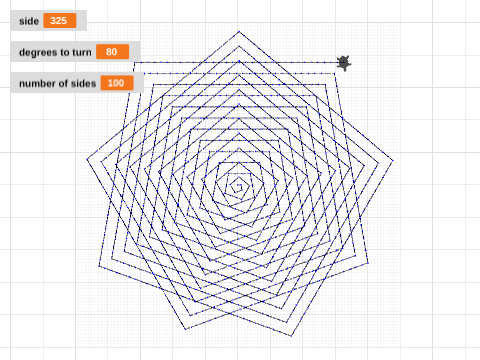
Task: Click the "degrees to turn" monitor label
Action: [x=55, y=52]
